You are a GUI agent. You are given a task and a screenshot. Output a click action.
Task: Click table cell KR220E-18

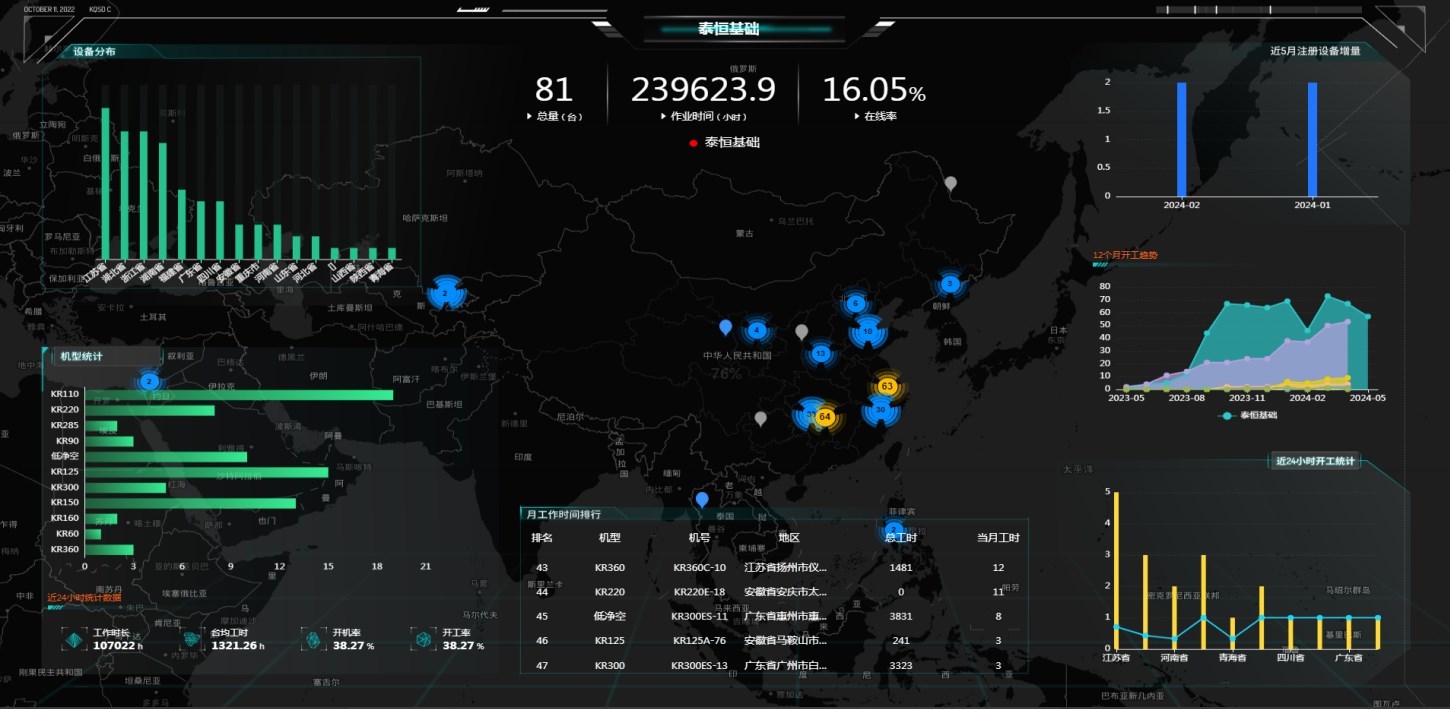click(699, 592)
